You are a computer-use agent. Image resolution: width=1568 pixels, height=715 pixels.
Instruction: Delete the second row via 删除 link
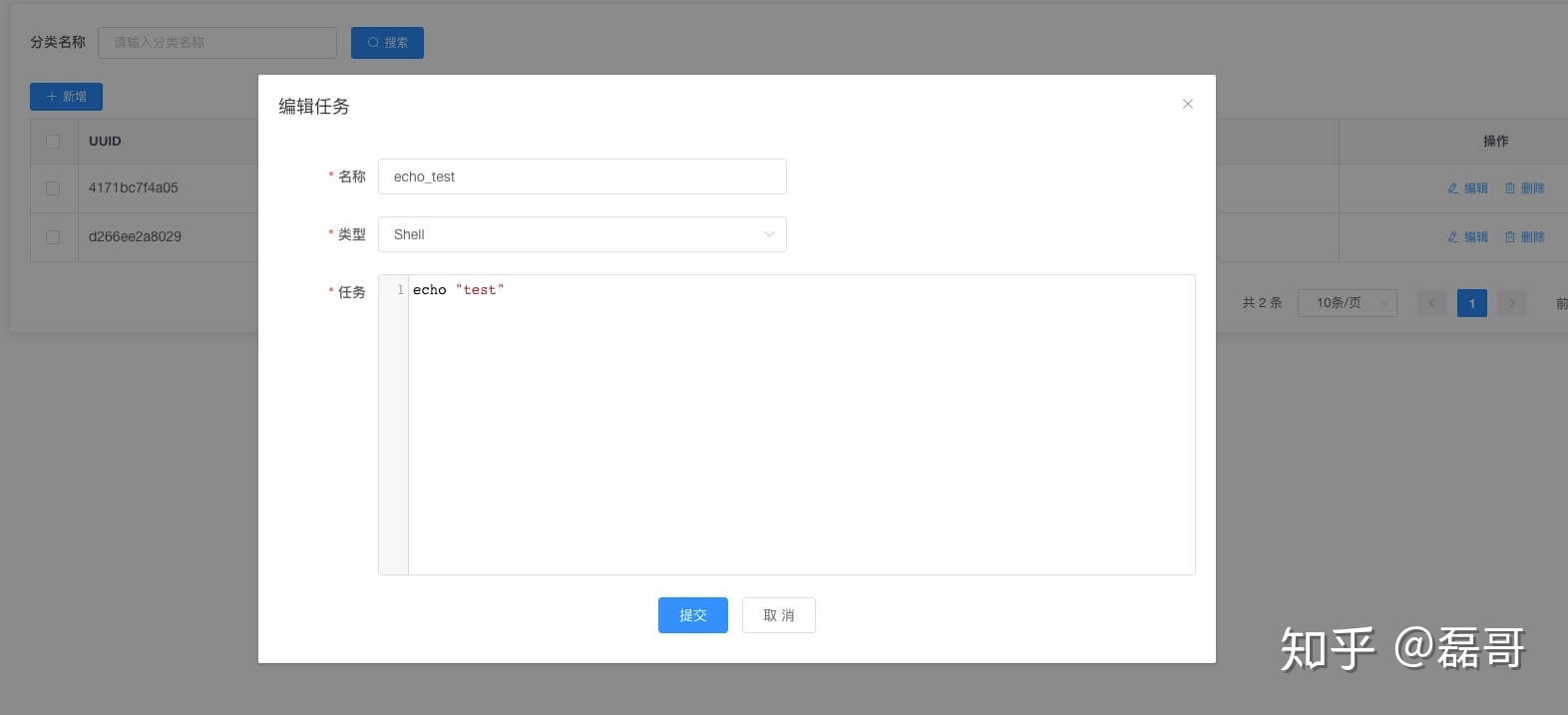(x=1524, y=236)
